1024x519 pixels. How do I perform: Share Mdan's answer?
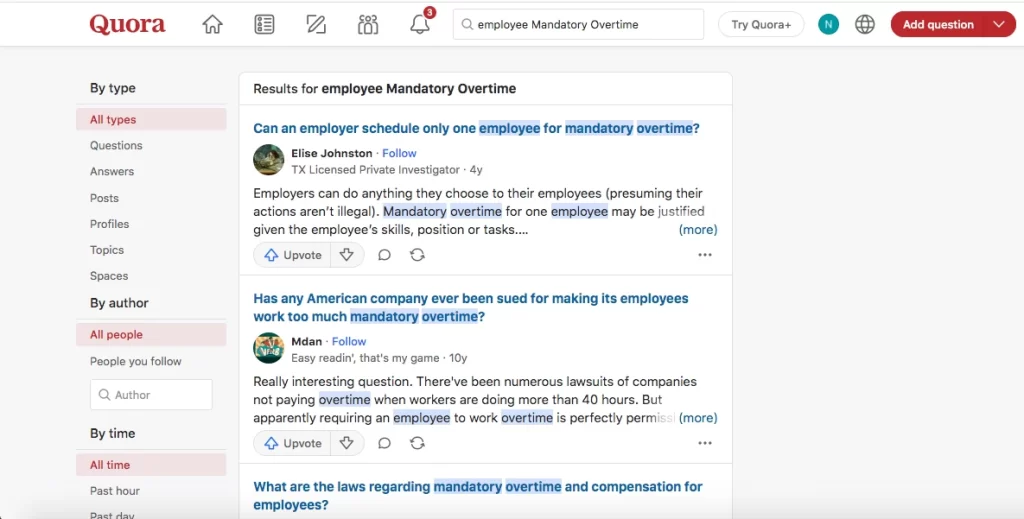point(417,443)
